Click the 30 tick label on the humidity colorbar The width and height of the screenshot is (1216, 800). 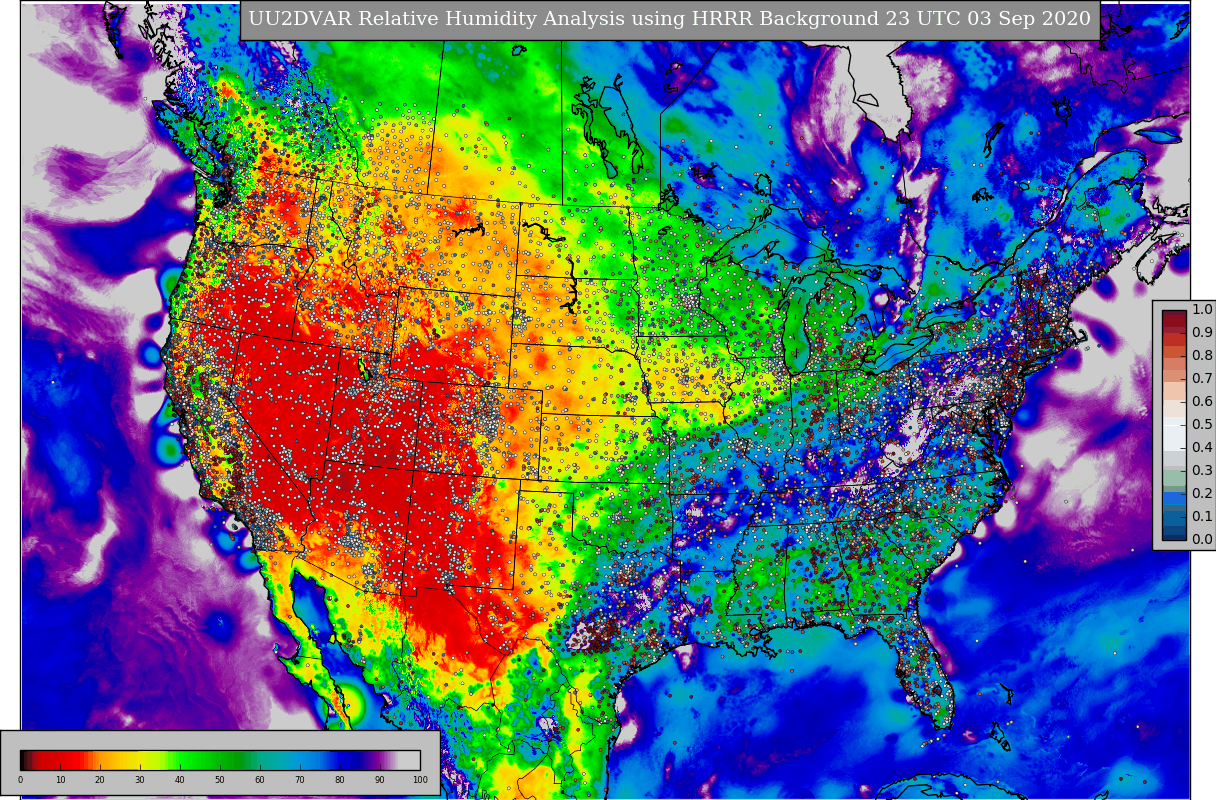point(140,779)
